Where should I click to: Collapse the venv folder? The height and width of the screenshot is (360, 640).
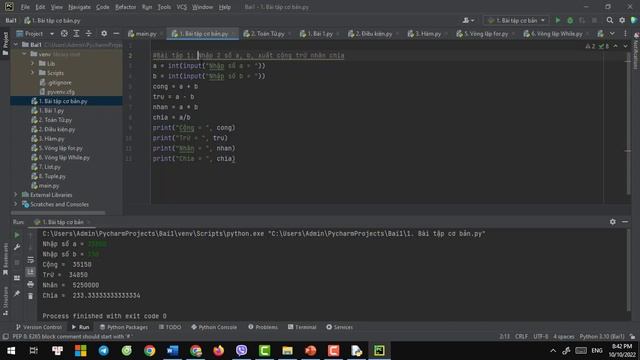click(x=24, y=54)
